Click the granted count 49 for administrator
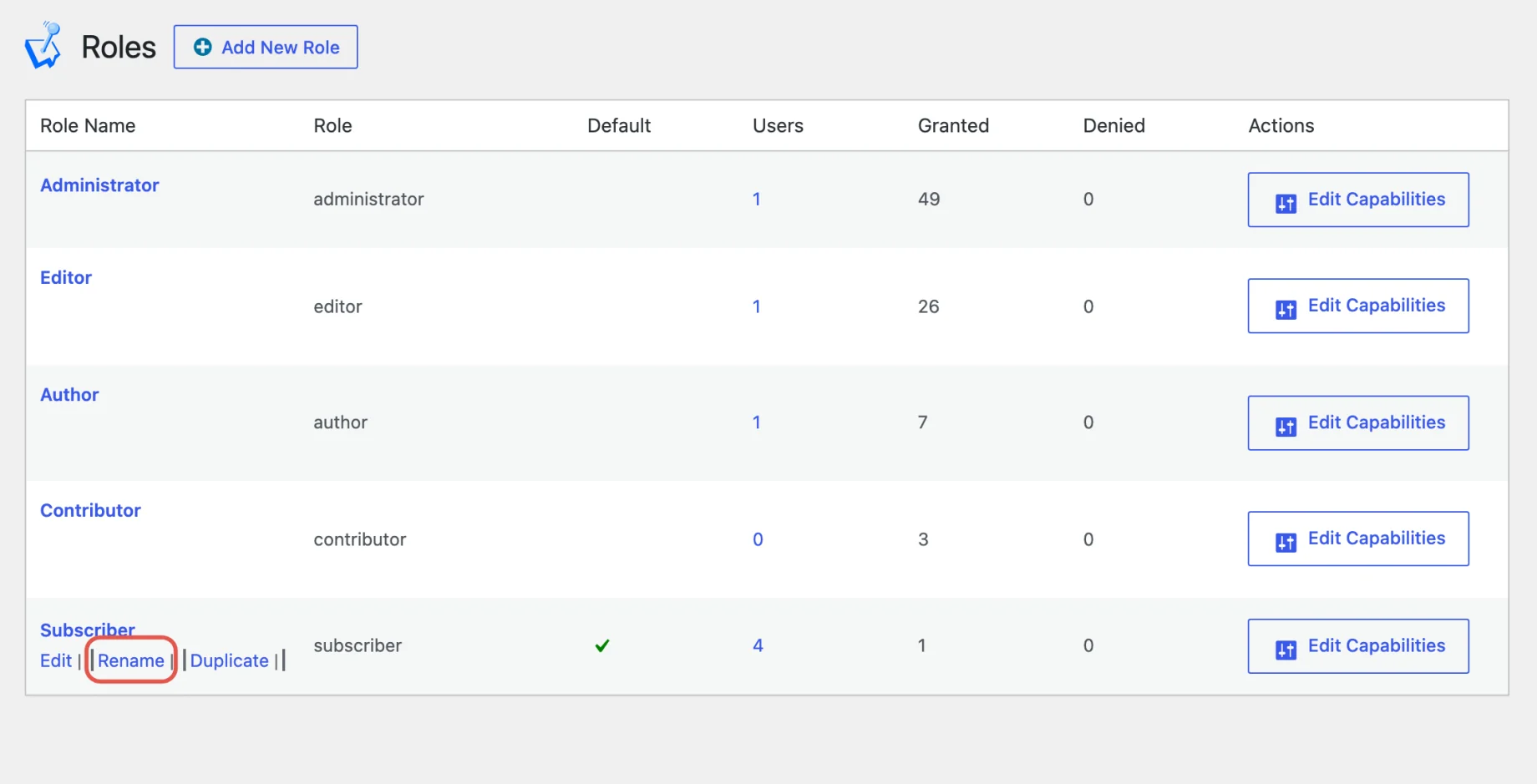The image size is (1537, 784). click(929, 199)
